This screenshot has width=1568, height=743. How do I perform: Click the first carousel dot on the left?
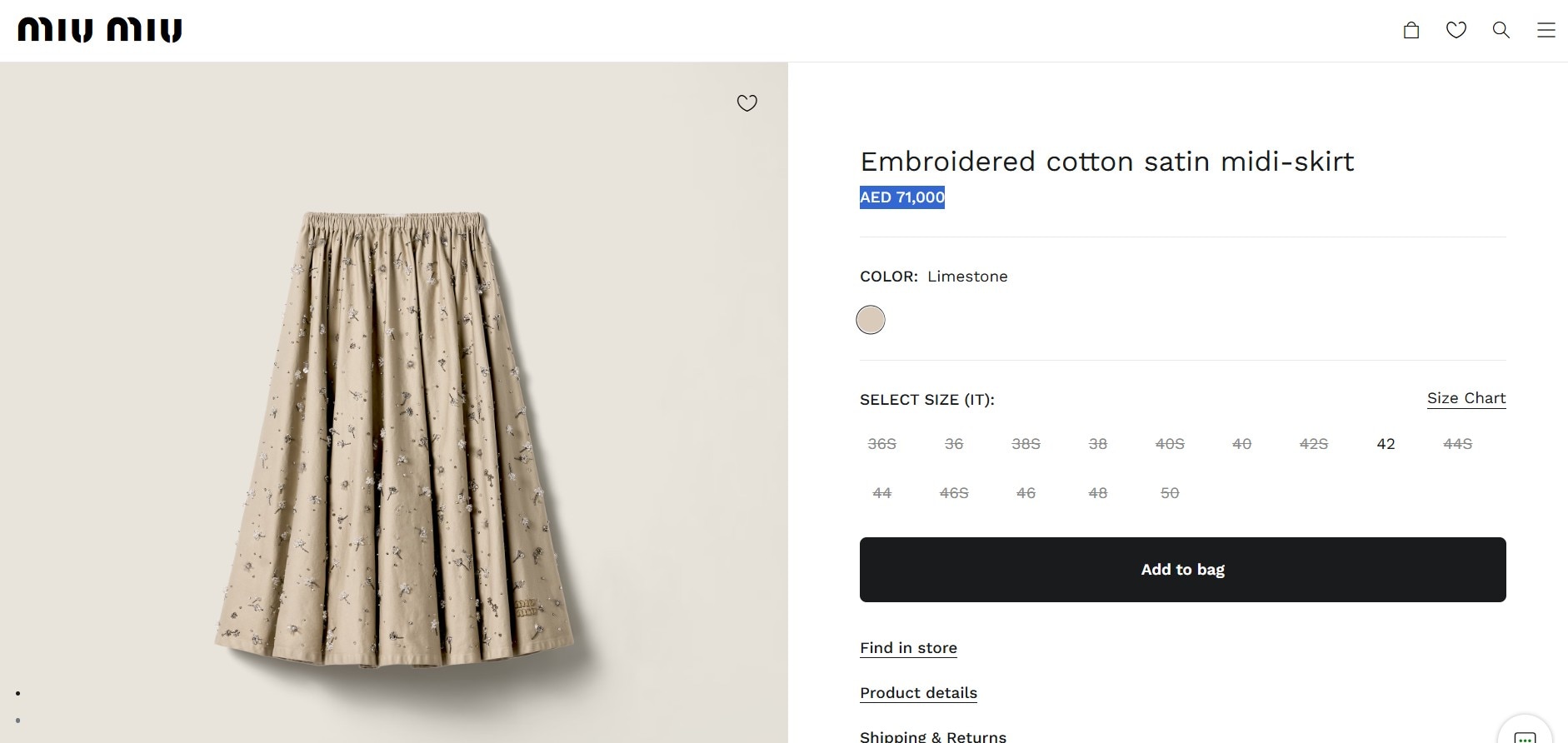point(19,692)
